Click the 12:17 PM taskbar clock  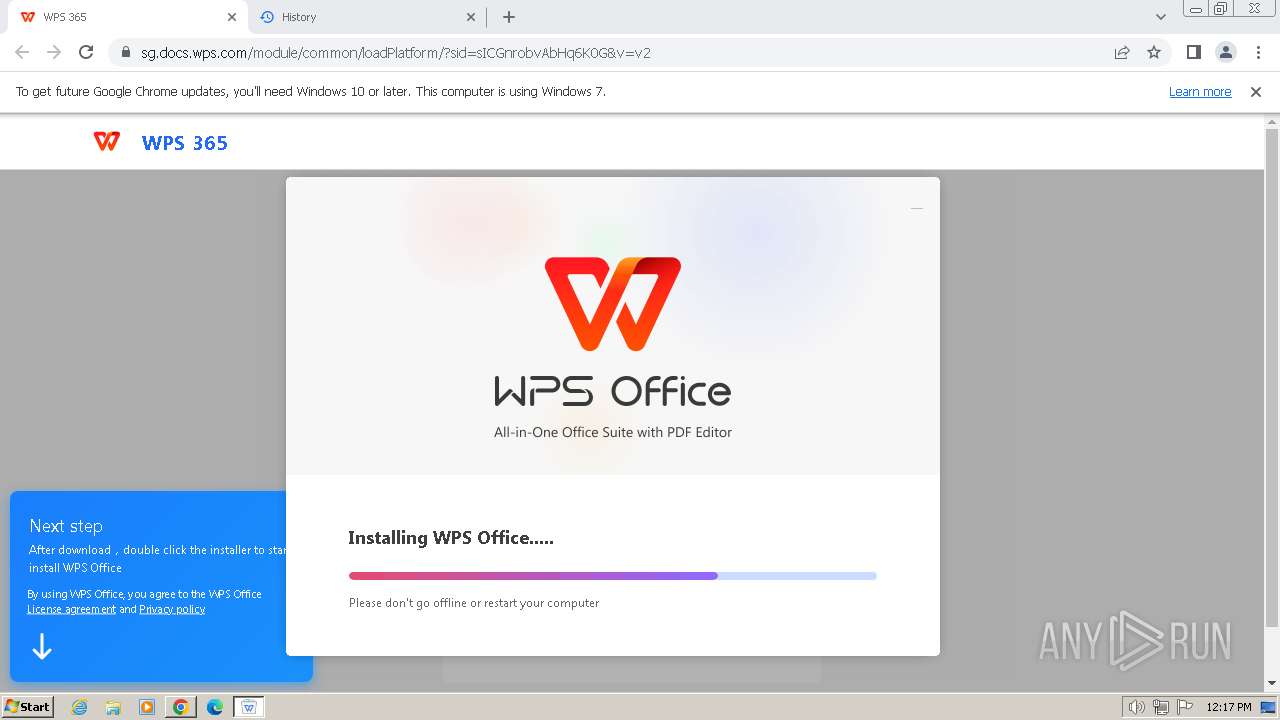pos(1229,707)
